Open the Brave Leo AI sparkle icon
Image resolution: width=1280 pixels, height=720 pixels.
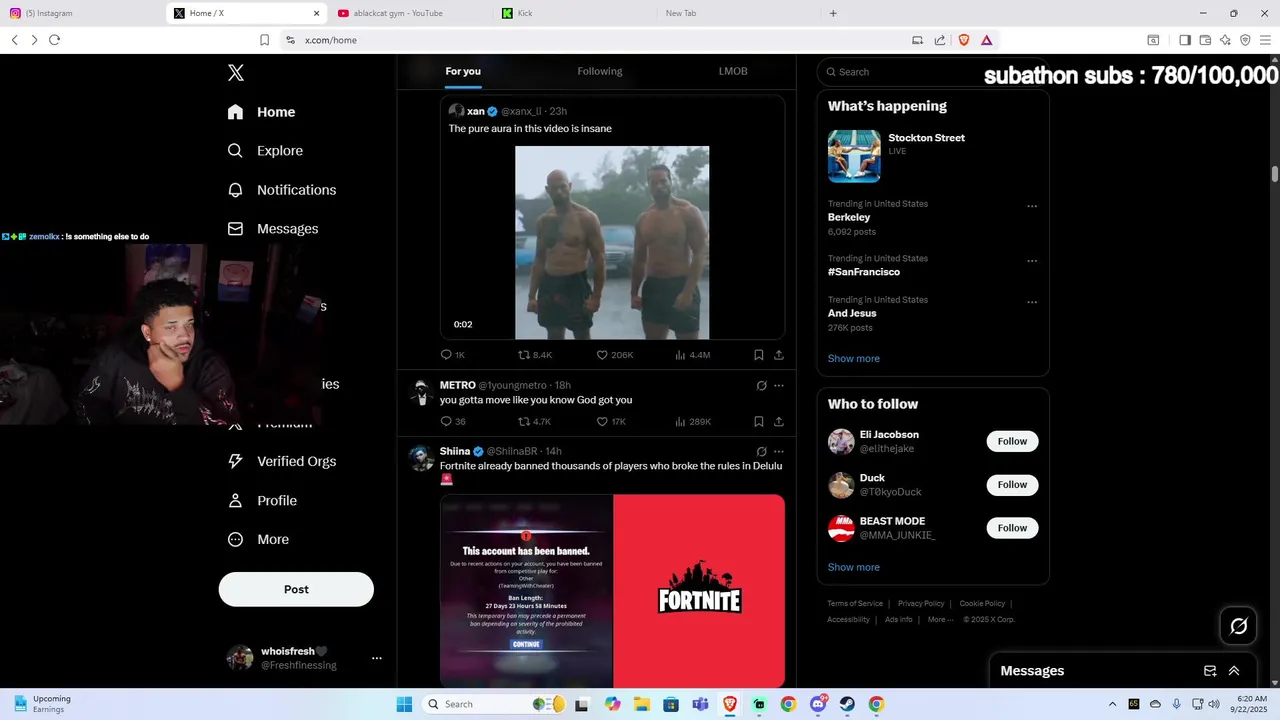[x=1225, y=40]
